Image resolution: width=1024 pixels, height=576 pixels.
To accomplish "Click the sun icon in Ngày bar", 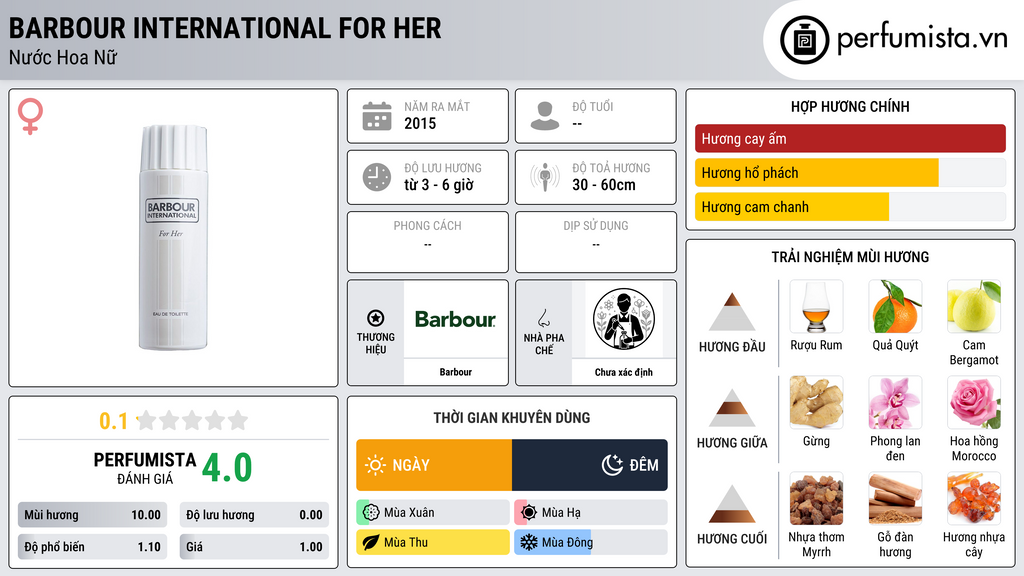I will tap(375, 465).
